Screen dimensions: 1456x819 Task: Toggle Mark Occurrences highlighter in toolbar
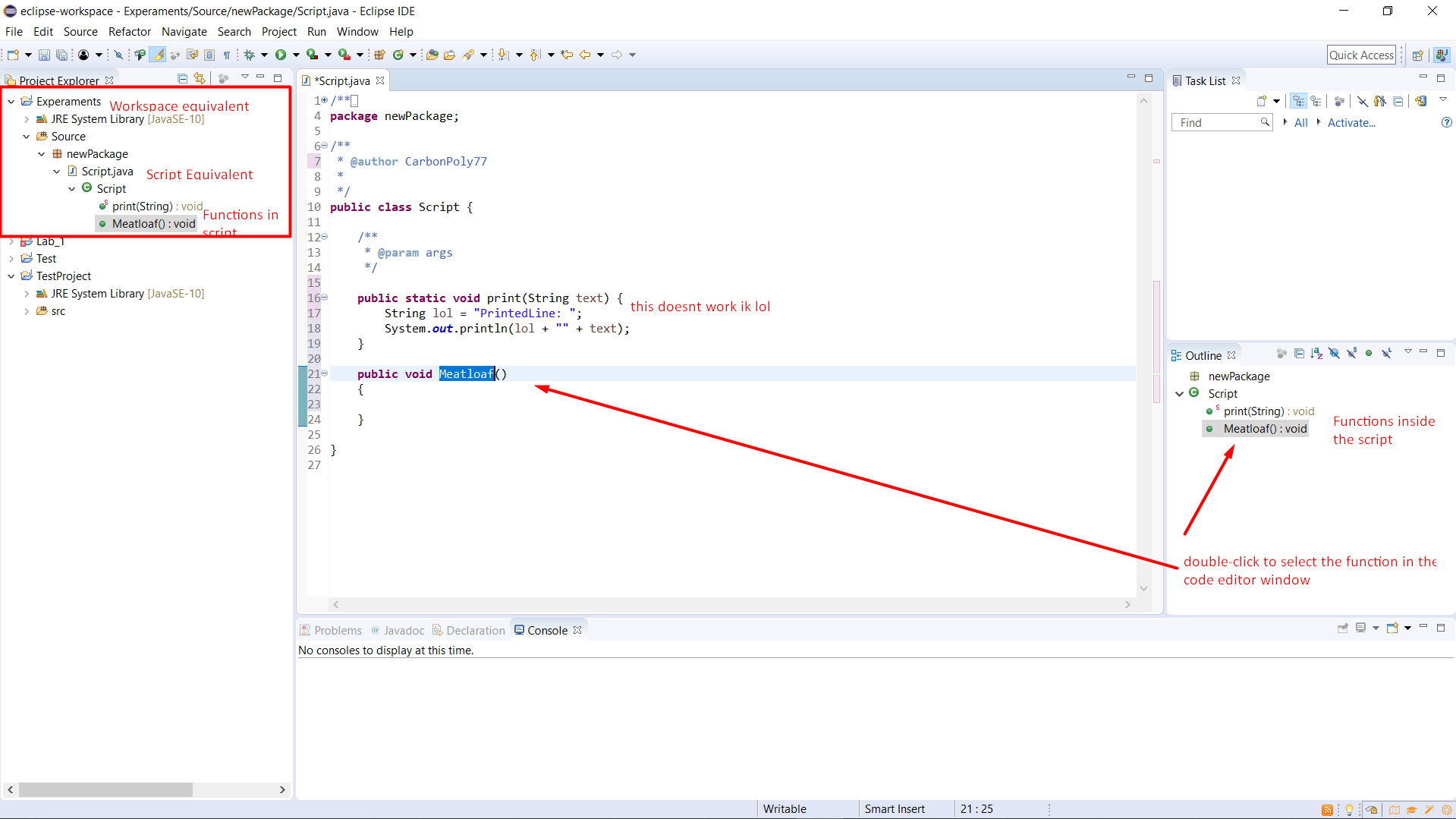click(158, 55)
